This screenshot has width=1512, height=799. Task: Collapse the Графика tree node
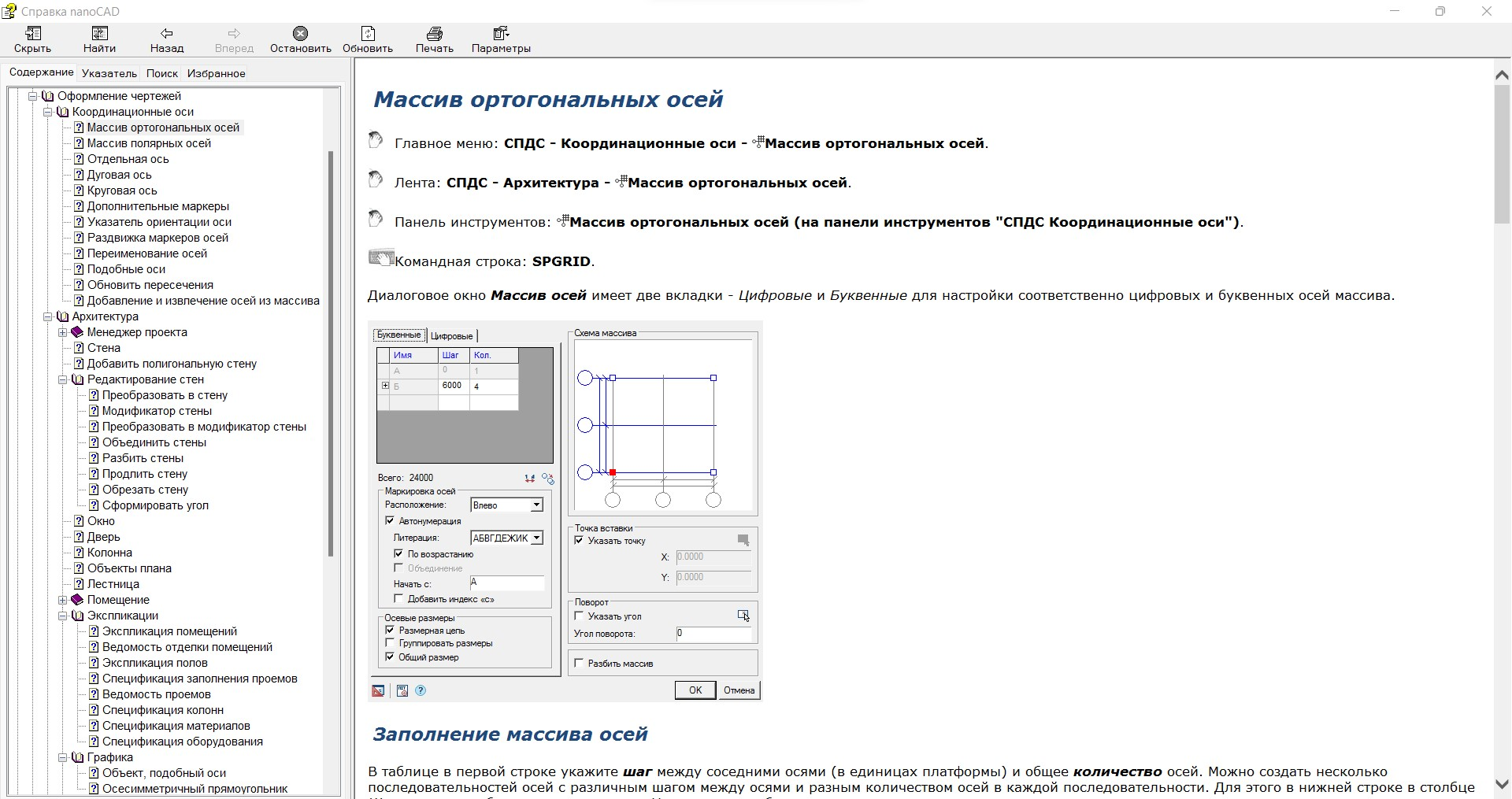click(63, 757)
